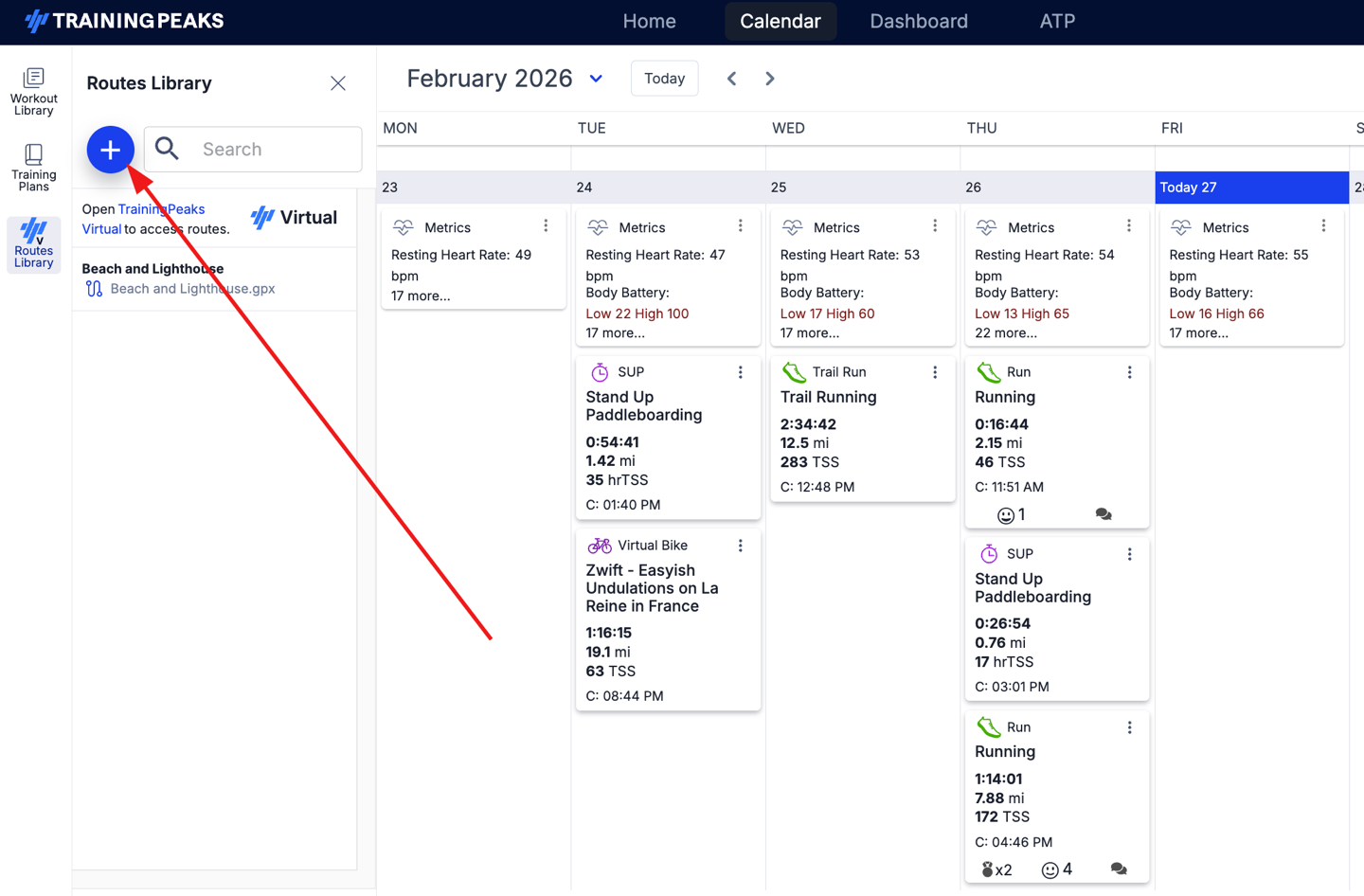Click the comments icon on Thursday's 0:16:44 run
The height and width of the screenshot is (896, 1364).
1104,514
